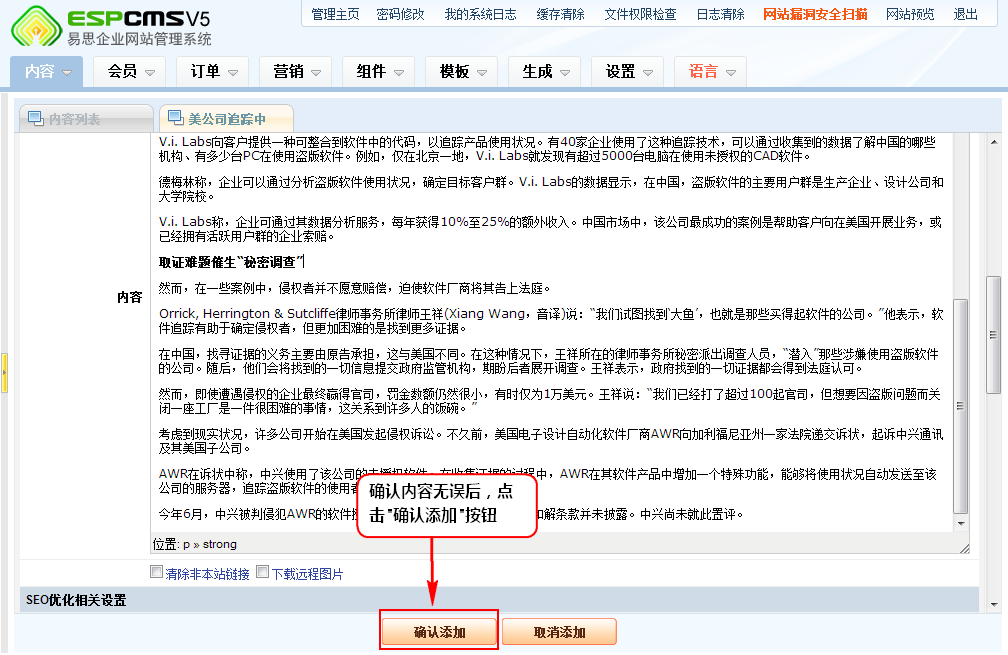Click the content editor's vertical scrollbar thumb
Viewport: 1008px width, 655px height.
click(960, 406)
